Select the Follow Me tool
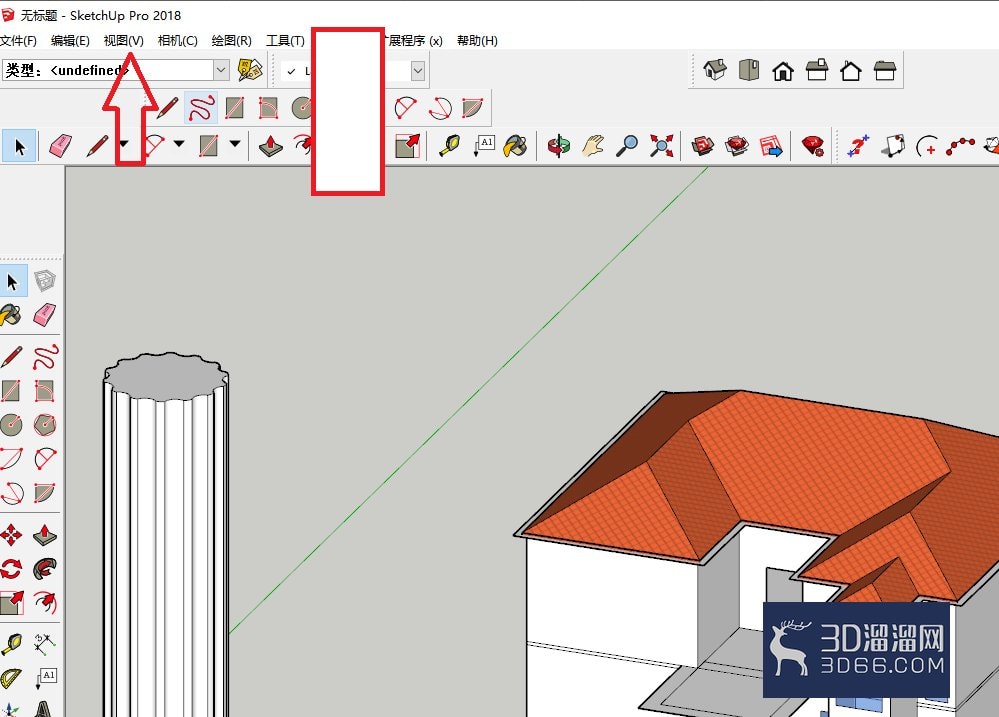Image resolution: width=999 pixels, height=717 pixels. (45, 569)
